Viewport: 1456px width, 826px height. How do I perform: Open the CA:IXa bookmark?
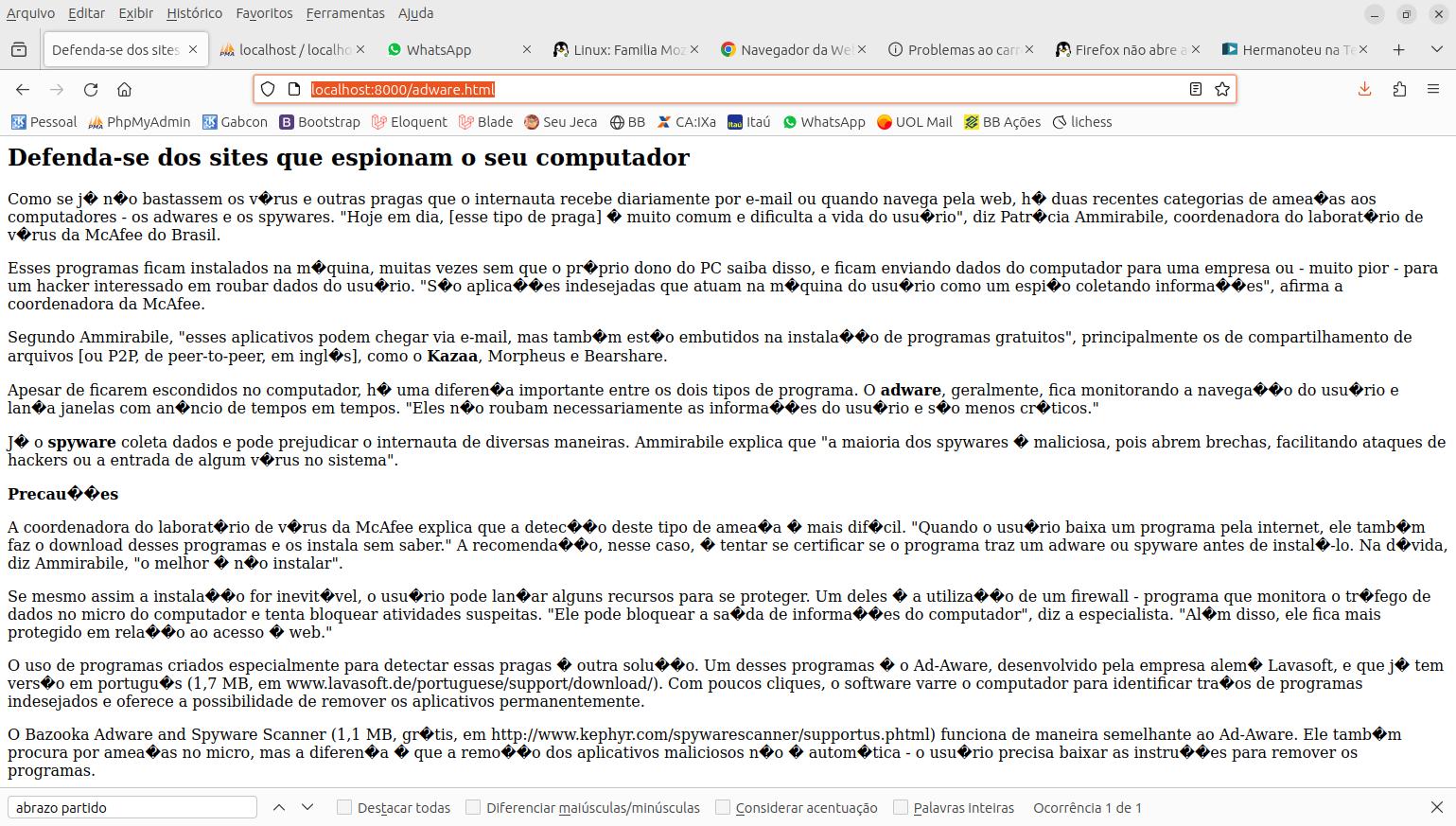(x=687, y=122)
